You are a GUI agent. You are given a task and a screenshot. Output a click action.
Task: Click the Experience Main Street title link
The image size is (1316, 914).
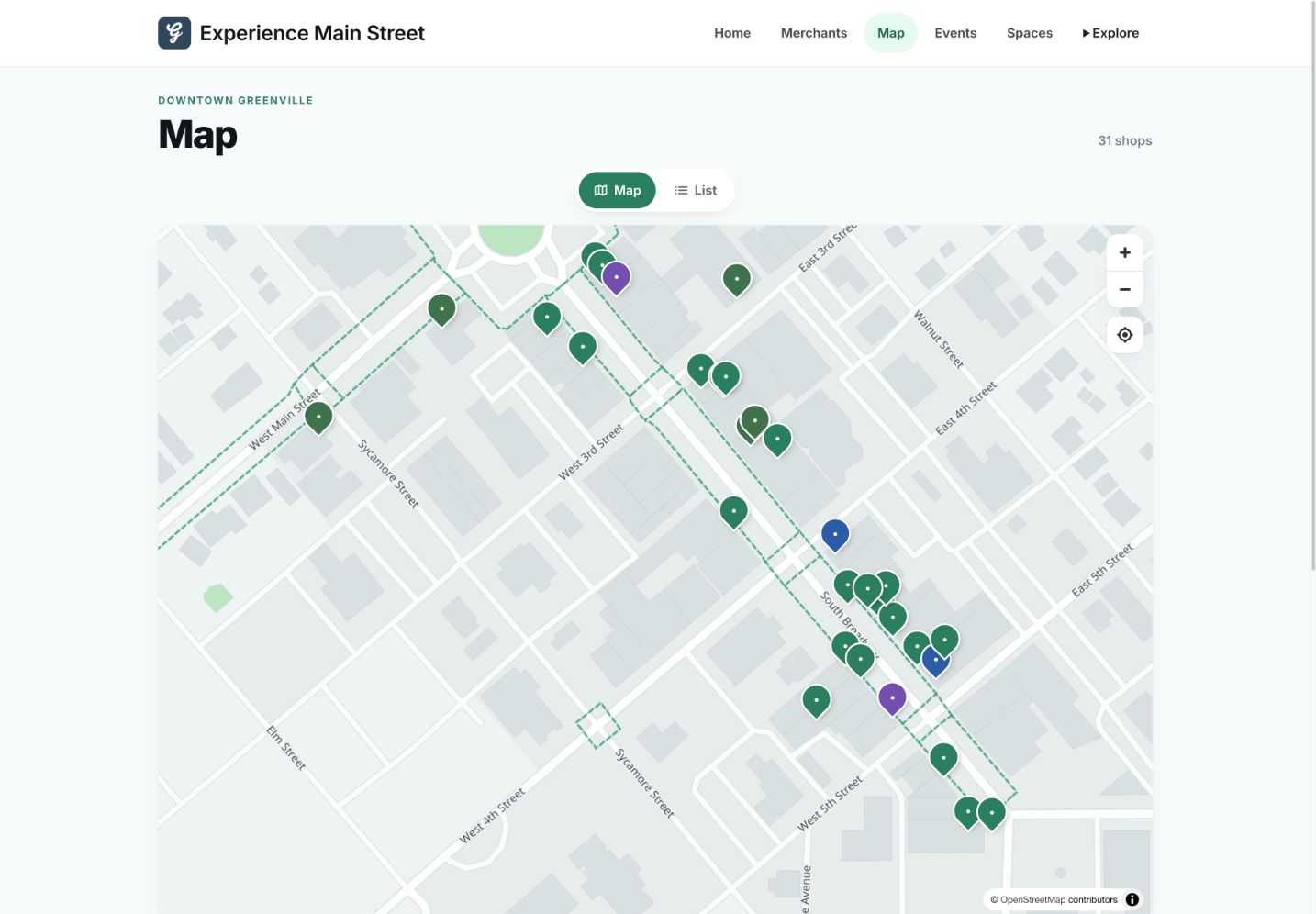coord(312,33)
